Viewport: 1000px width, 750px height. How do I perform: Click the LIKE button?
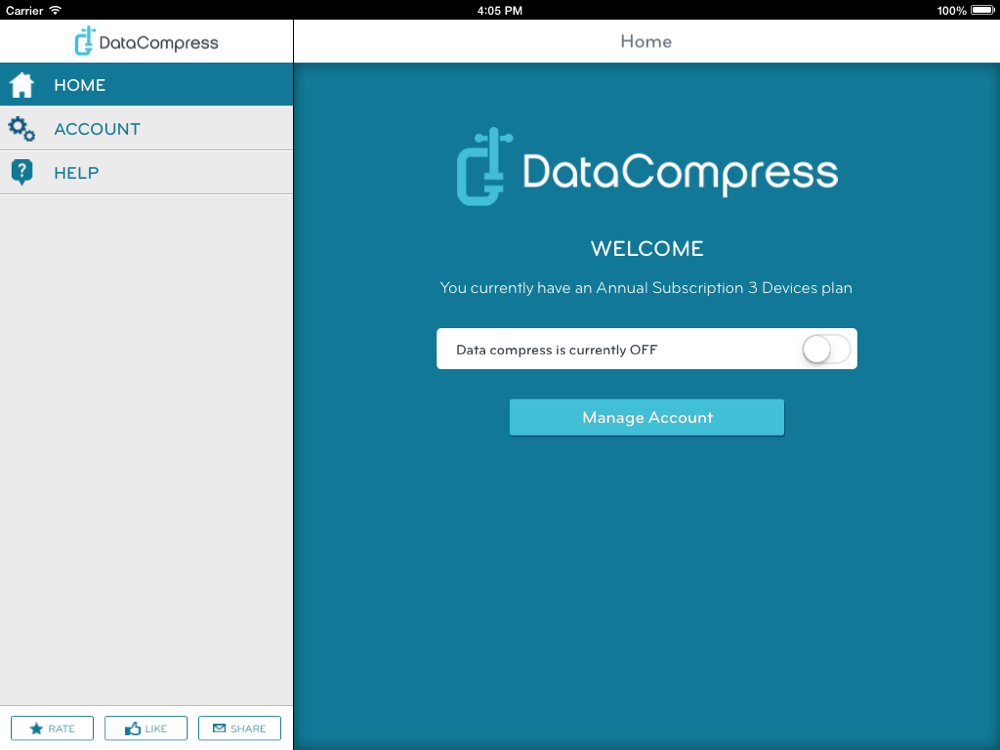[146, 728]
